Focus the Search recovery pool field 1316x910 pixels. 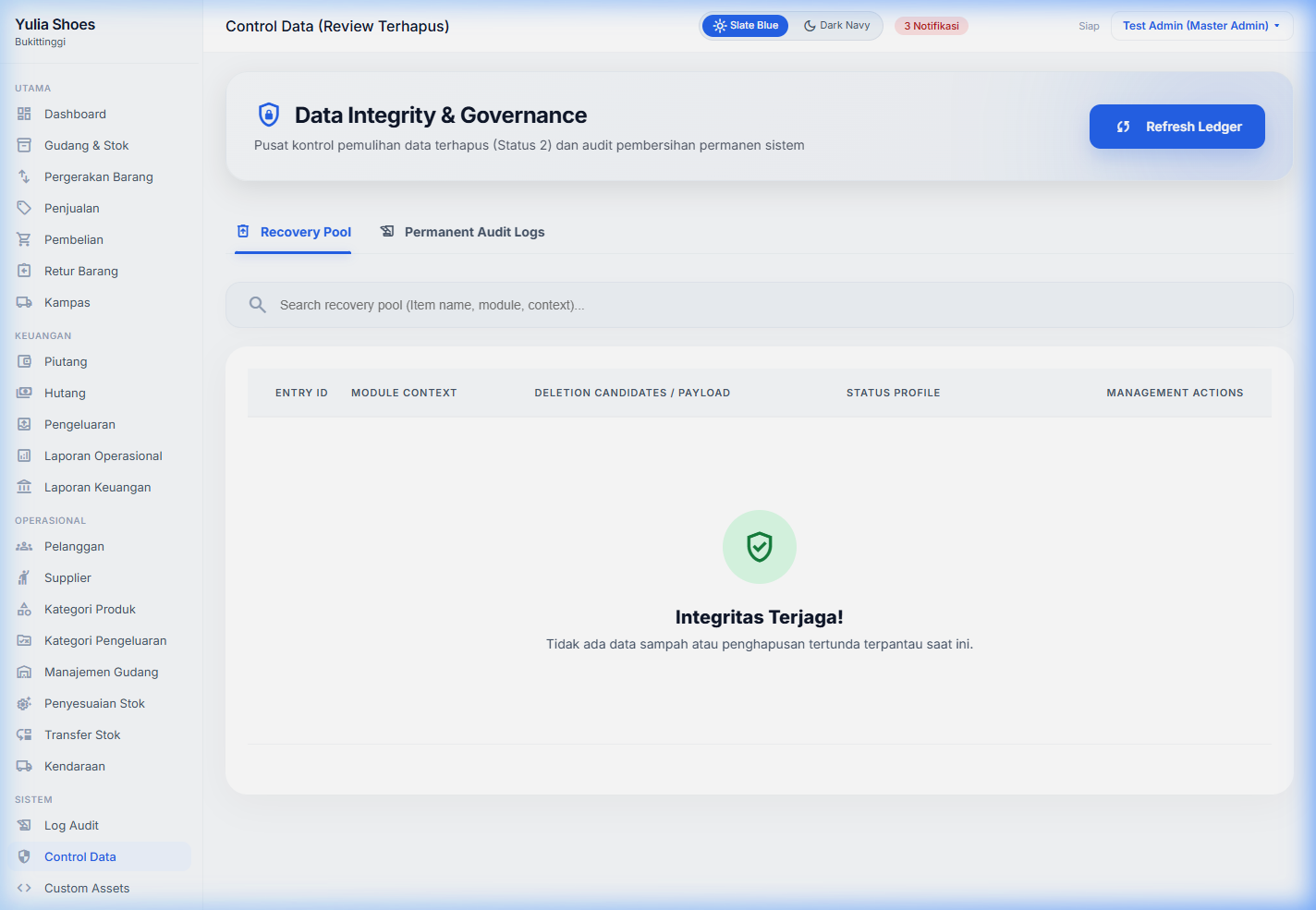[x=760, y=305]
